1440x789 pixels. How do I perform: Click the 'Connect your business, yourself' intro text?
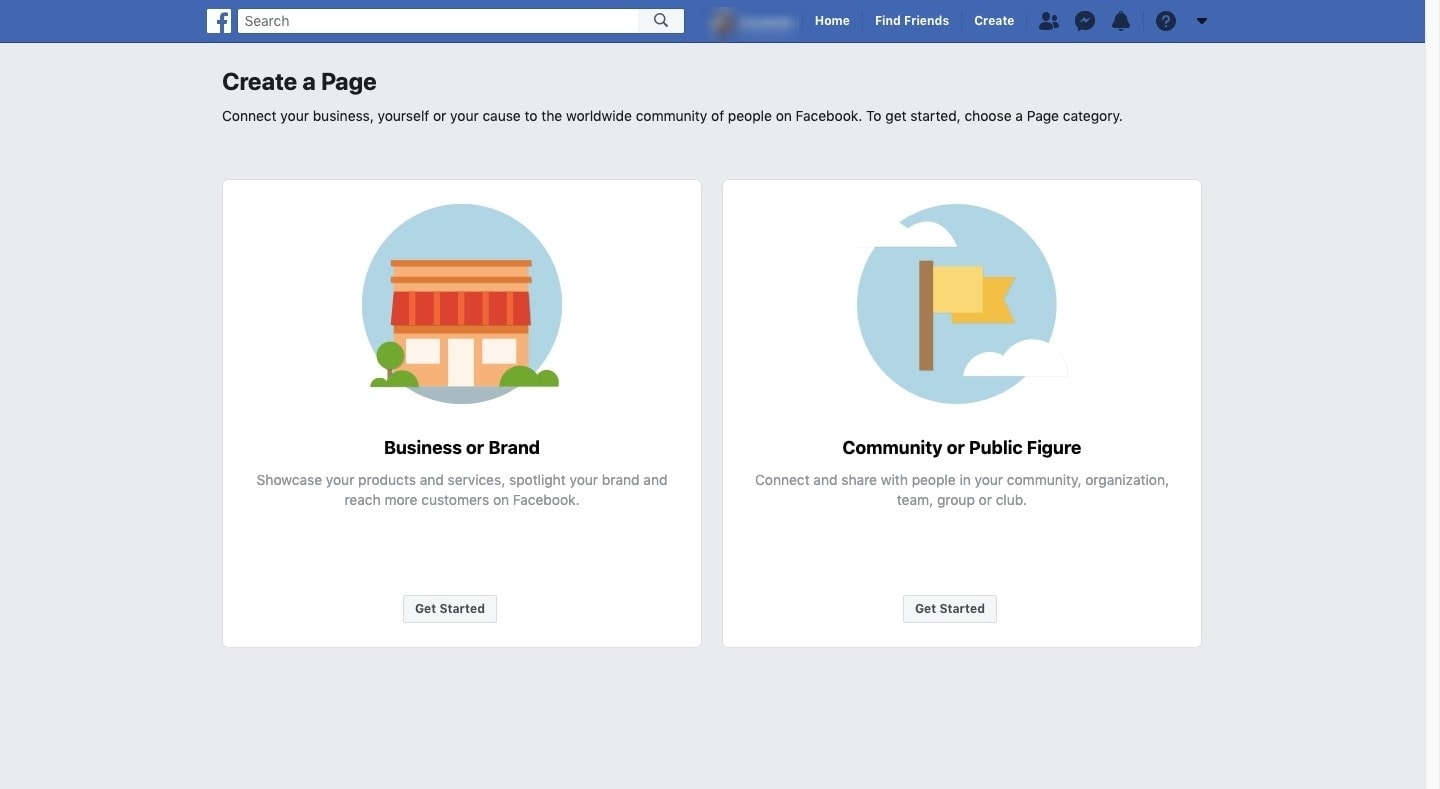672,116
